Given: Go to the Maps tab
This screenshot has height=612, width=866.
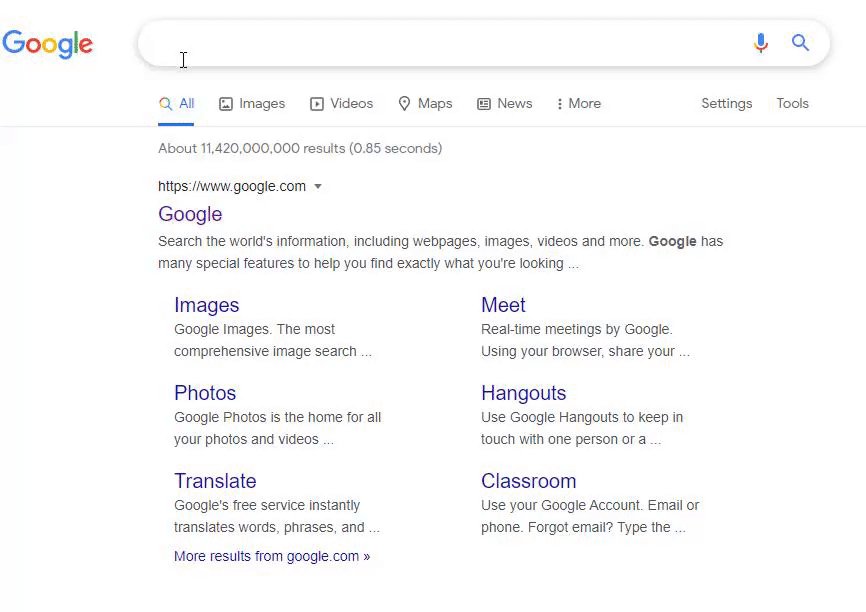Looking at the screenshot, I should tap(425, 104).
